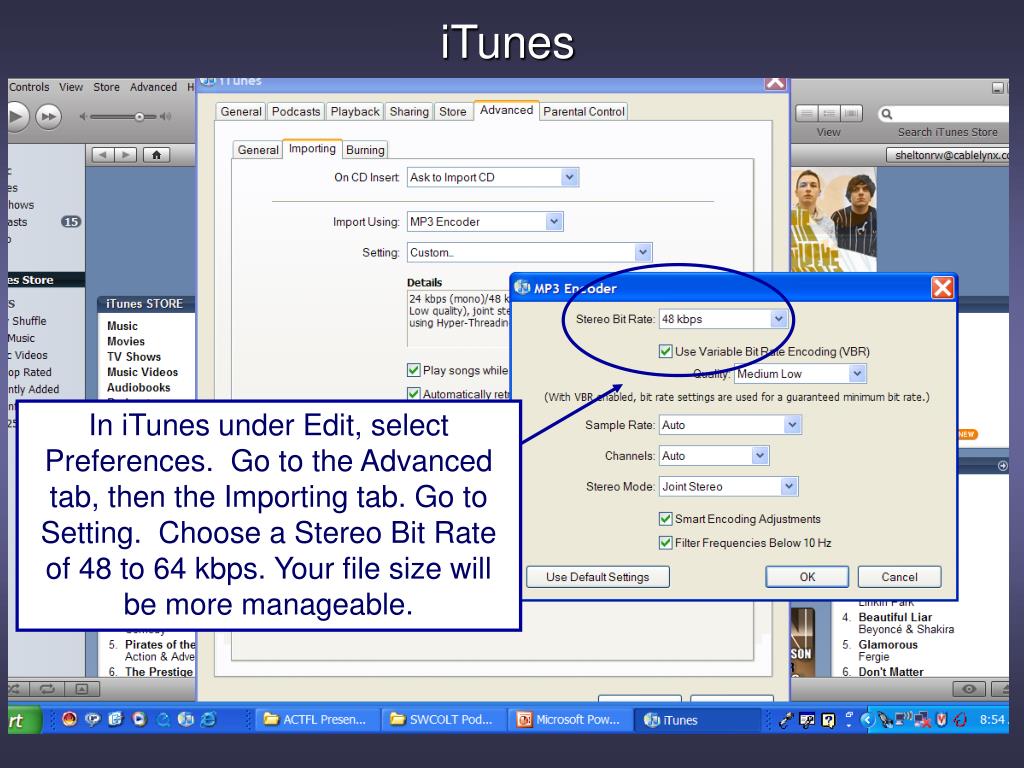The width and height of the screenshot is (1024, 768).
Task: Open Music in iTunes STORE list
Action: pyautogui.click(x=122, y=326)
